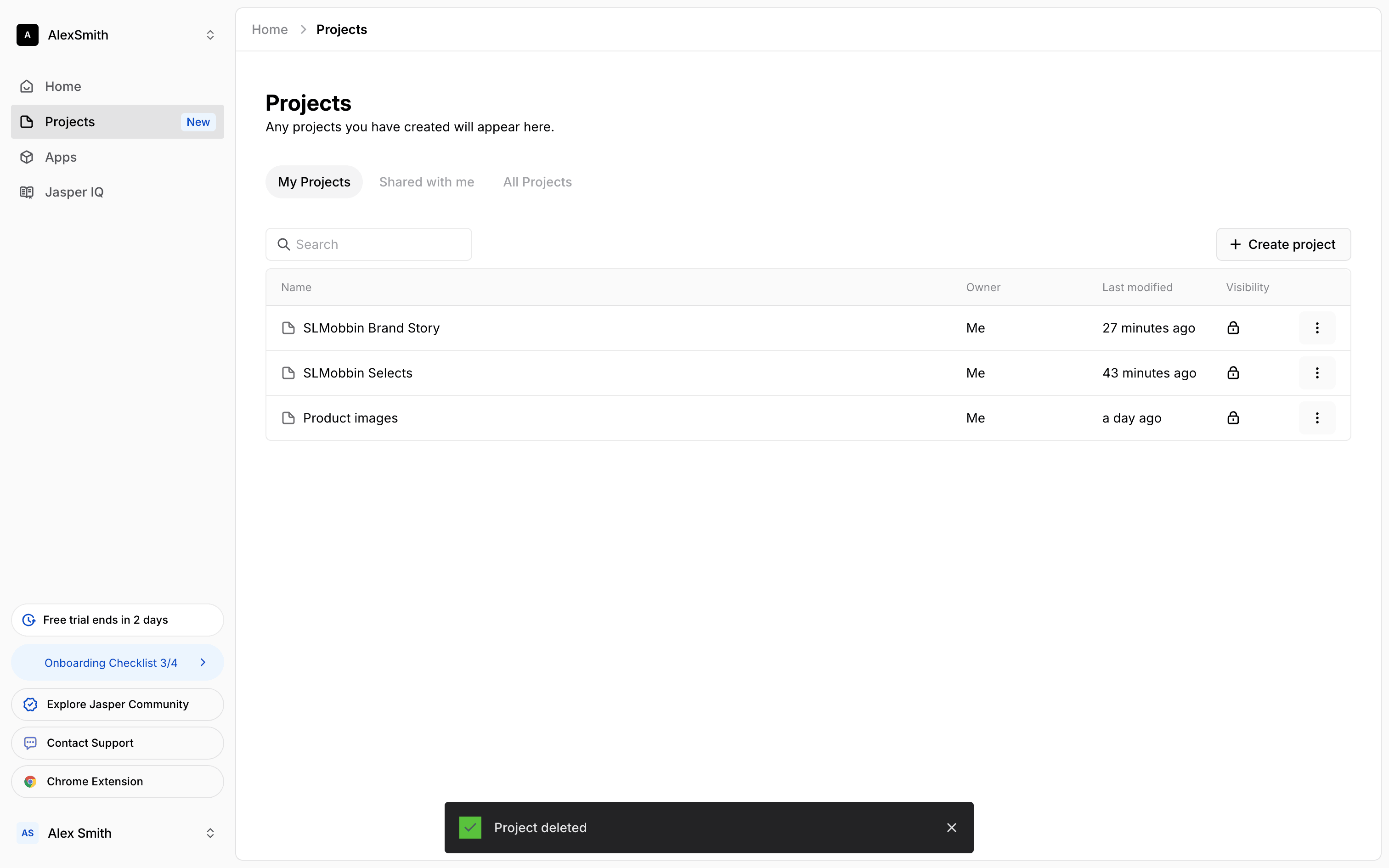Click the Jasper Community badge icon
This screenshot has width=1389, height=868.
30,705
